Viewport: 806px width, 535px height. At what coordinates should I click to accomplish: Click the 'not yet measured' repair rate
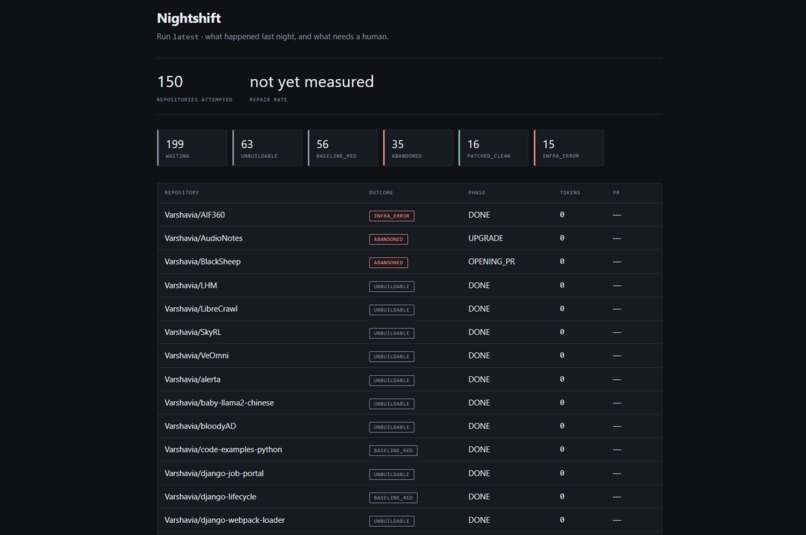click(312, 82)
